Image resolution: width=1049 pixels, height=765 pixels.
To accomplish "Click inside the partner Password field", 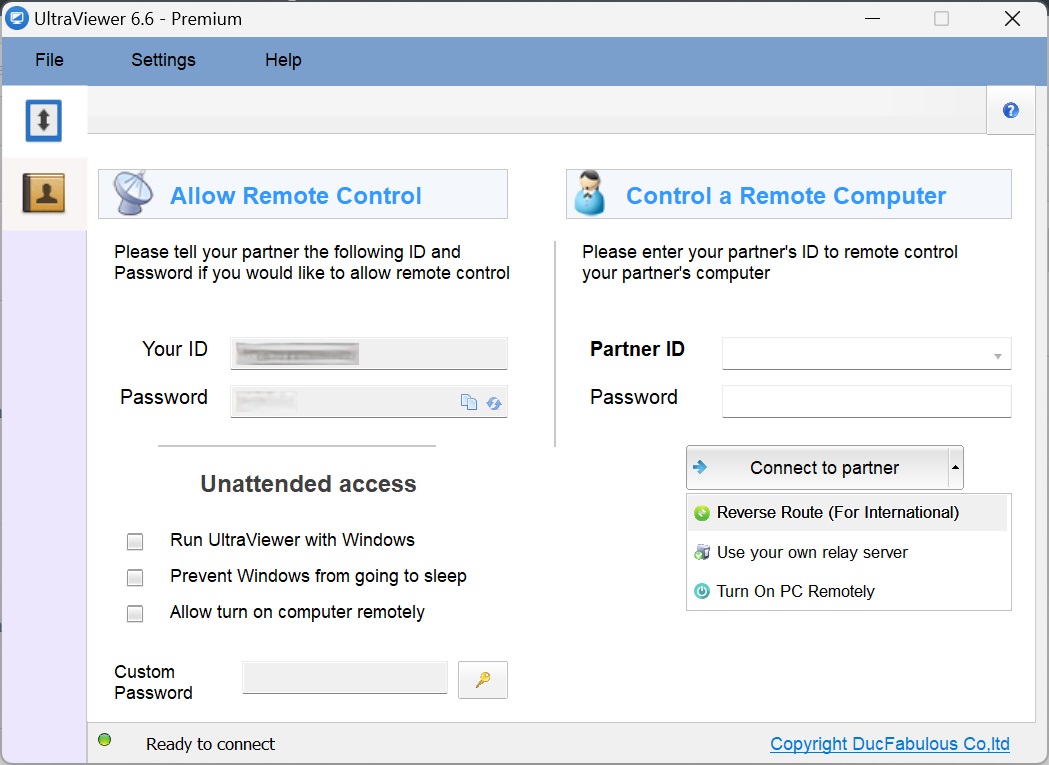I will tap(865, 401).
